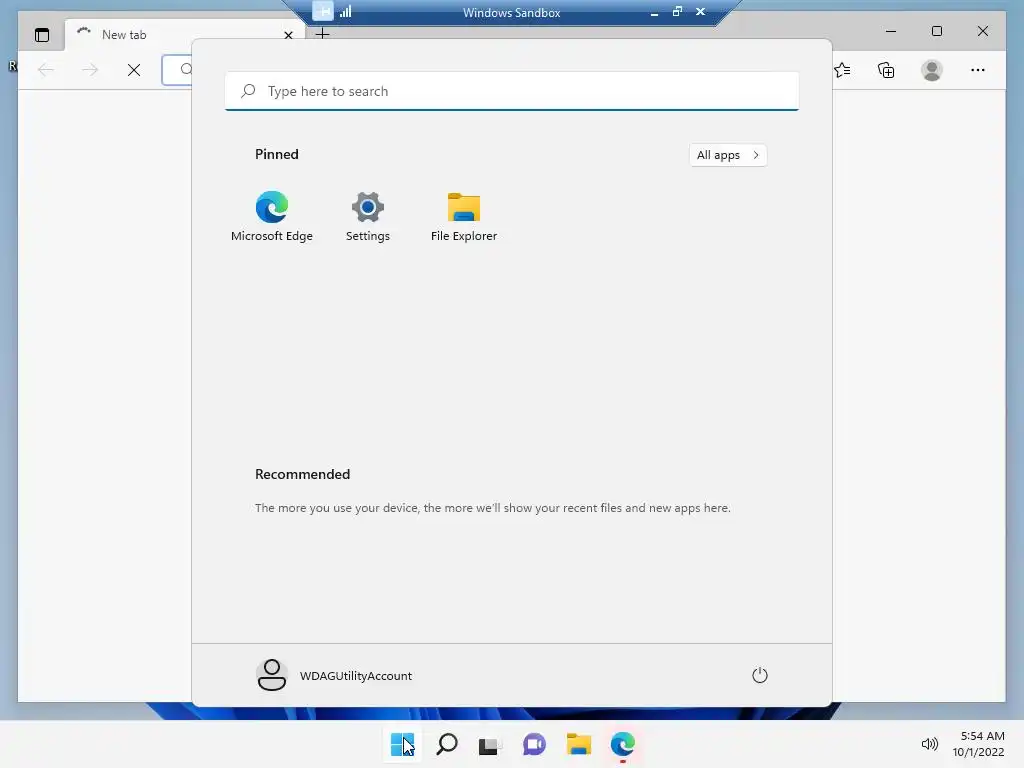Open taskbar Search magnifier
This screenshot has width=1024, height=768.
(447, 744)
